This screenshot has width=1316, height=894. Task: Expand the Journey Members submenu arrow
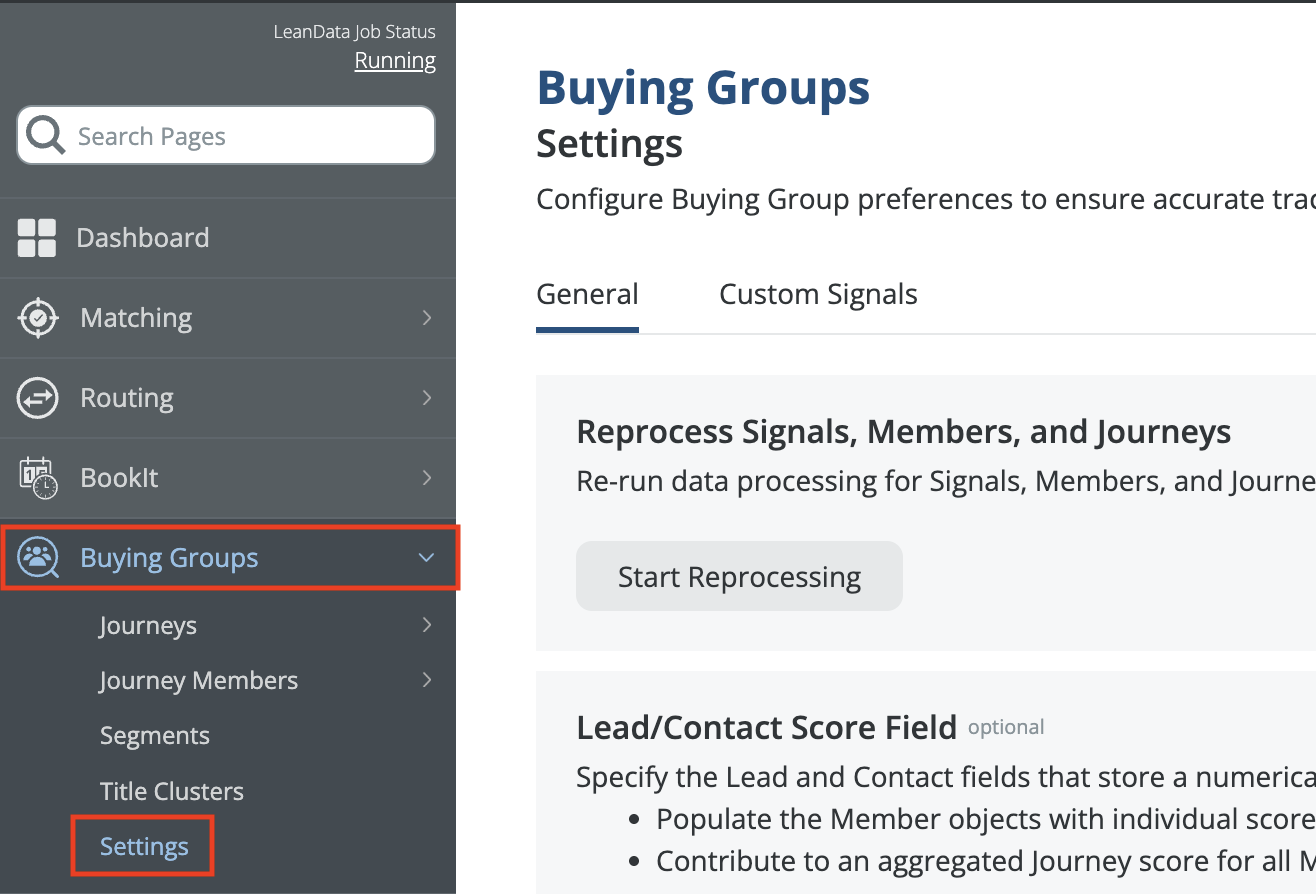click(x=427, y=681)
